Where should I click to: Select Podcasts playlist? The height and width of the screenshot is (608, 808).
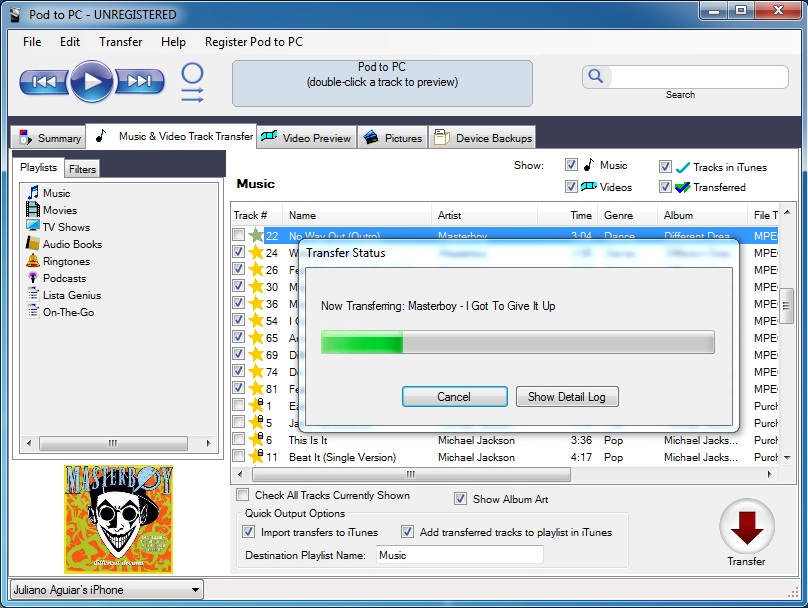pos(56,278)
